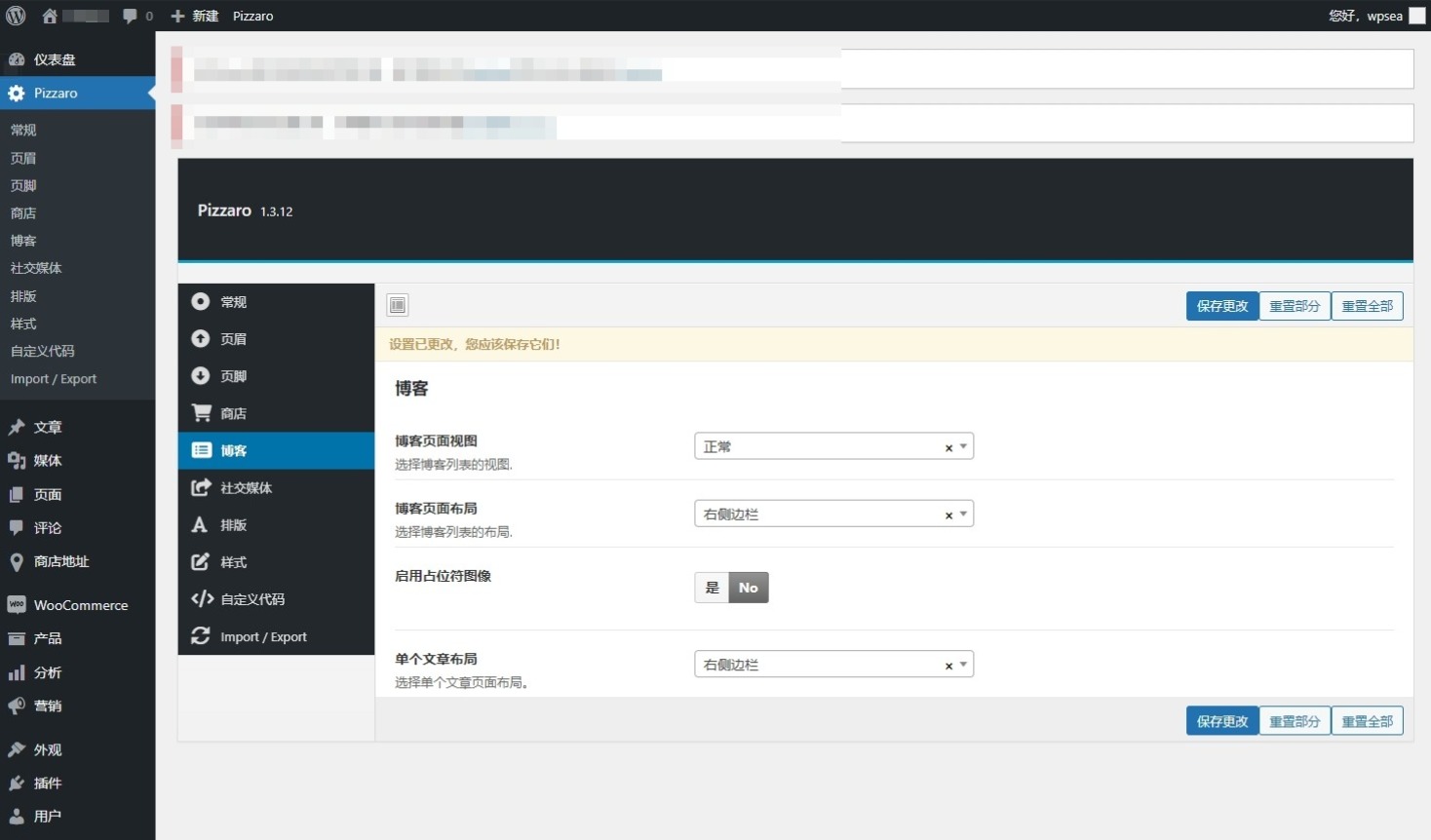Screen dimensions: 1431x840
Task: Open the comments bubble icon in admin bar
Action: click(x=130, y=16)
